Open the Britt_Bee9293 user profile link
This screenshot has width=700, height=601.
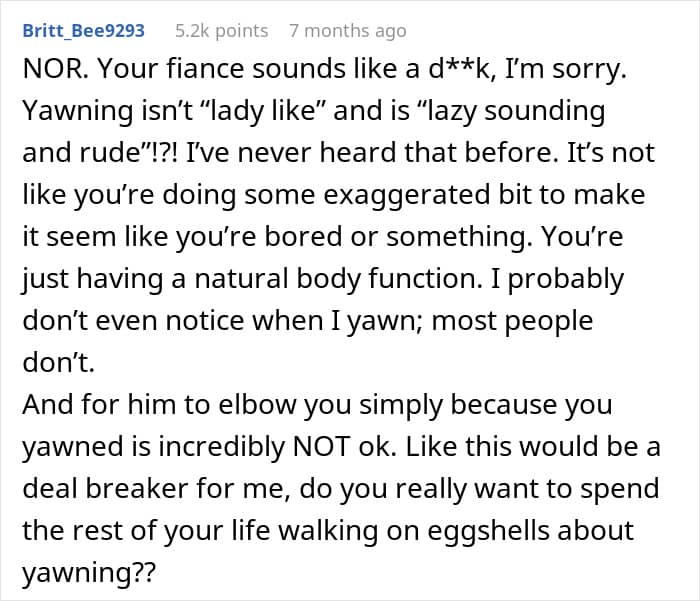click(x=83, y=31)
